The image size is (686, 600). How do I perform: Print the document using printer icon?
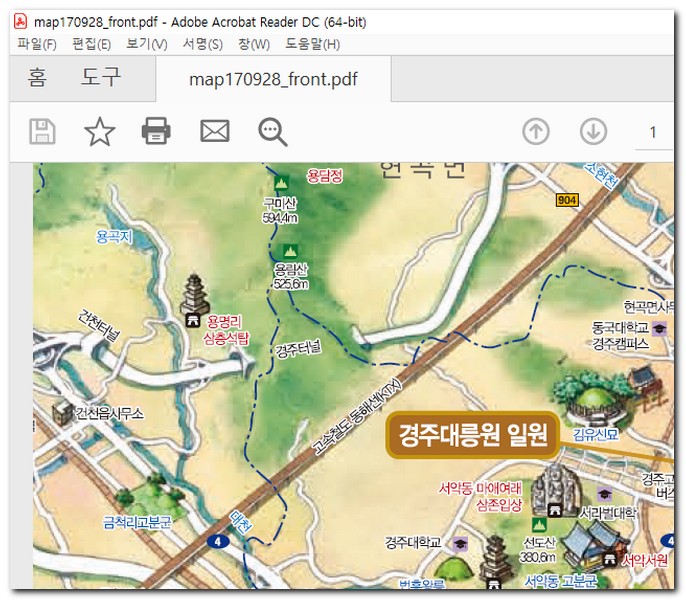156,131
